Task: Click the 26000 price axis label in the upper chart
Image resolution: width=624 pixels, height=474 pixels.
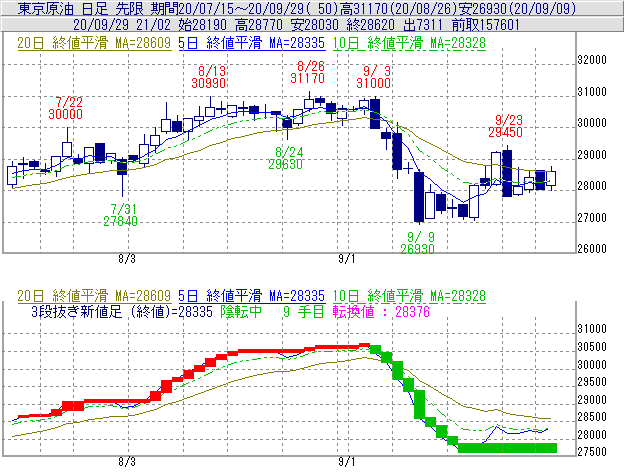Action: coord(592,249)
